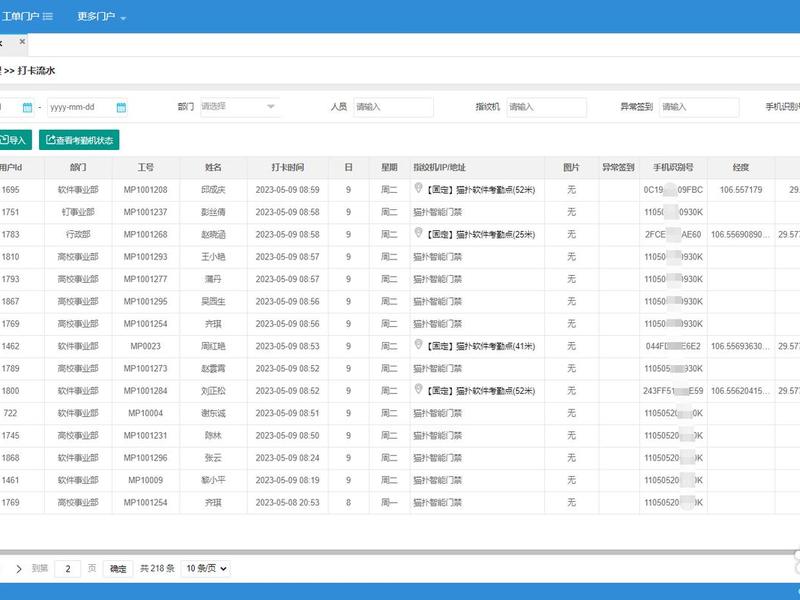The width and height of the screenshot is (800, 600).
Task: Select the MP10009 employee number cell
Action: click(145, 480)
